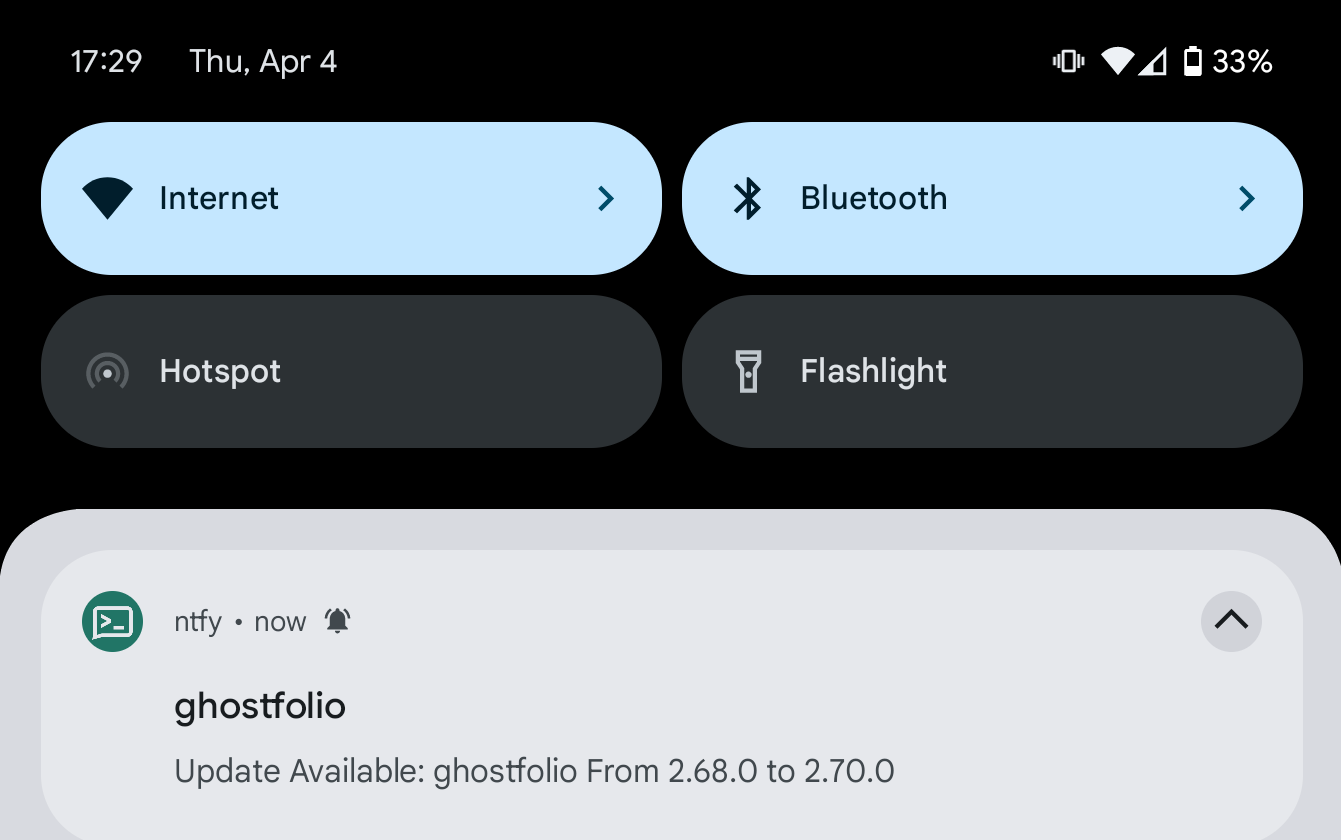The width and height of the screenshot is (1341, 840).
Task: Toggle the Bluetooth quick setting label
Action: pos(874,198)
